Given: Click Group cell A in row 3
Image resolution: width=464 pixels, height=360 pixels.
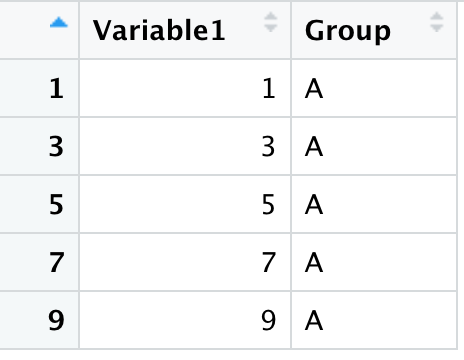Looking at the screenshot, I should coord(374,146).
